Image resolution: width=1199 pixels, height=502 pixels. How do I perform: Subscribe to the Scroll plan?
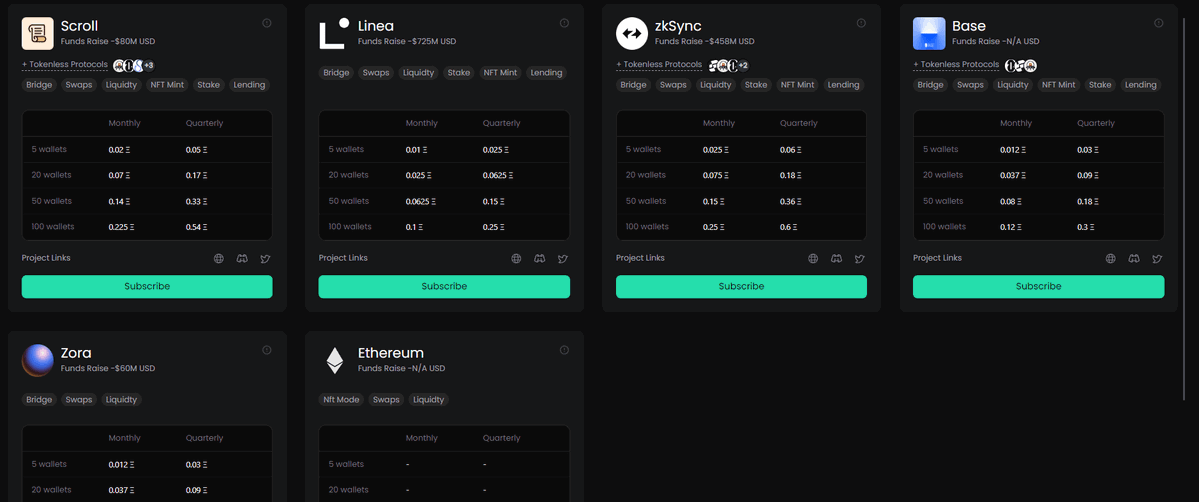(147, 286)
